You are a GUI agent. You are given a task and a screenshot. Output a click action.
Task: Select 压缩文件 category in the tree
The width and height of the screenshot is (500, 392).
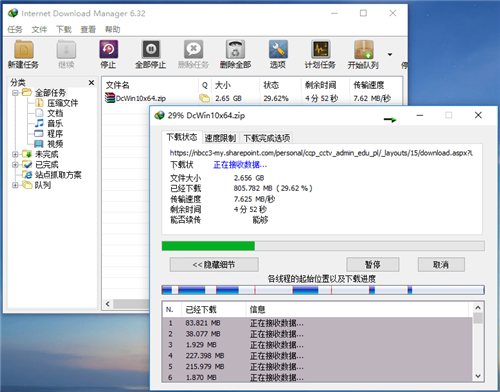pos(62,103)
